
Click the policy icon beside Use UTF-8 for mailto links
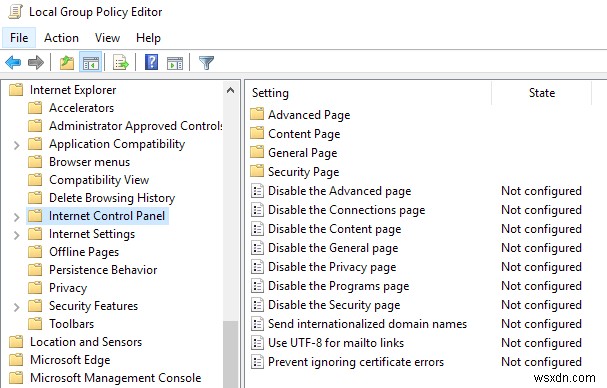[257, 343]
